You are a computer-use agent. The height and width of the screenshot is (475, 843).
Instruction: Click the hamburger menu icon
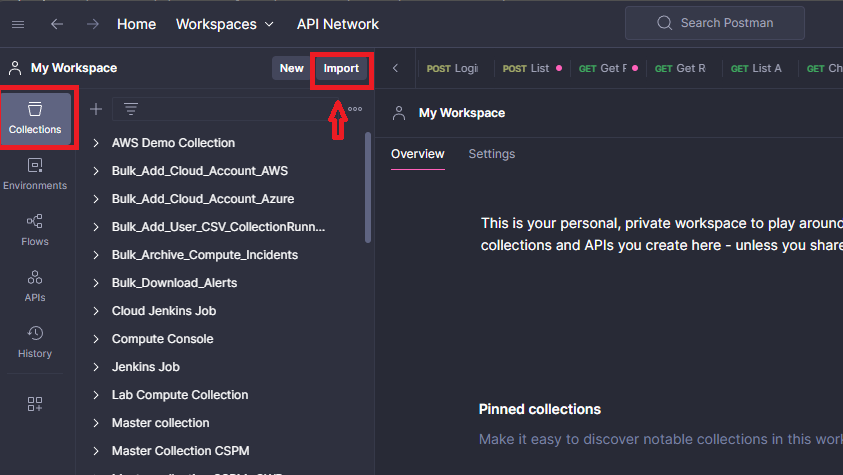tap(18, 24)
